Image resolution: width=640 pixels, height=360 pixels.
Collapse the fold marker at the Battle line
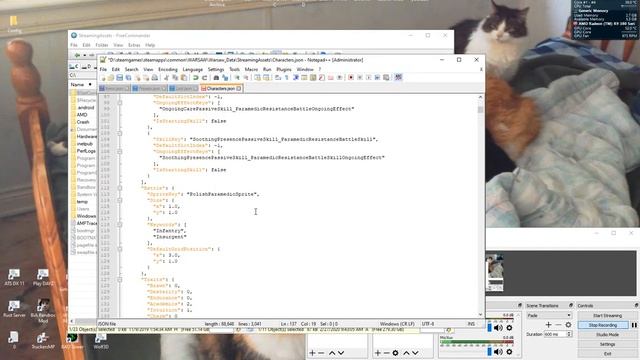point(120,188)
